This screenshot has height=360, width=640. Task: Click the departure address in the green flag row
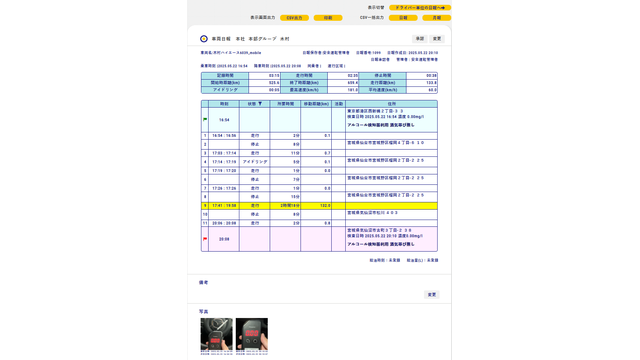click(x=375, y=111)
